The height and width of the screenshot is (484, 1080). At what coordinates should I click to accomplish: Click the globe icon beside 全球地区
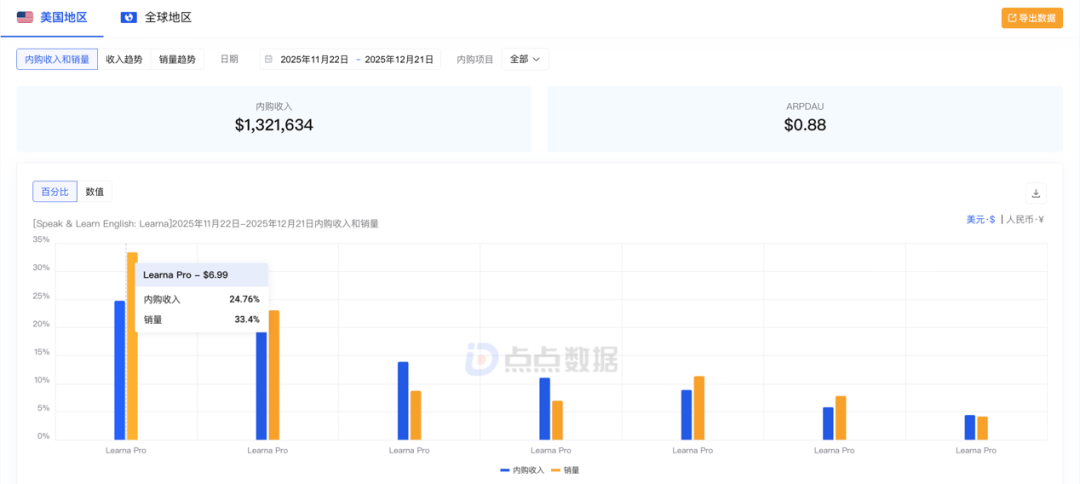click(x=129, y=18)
